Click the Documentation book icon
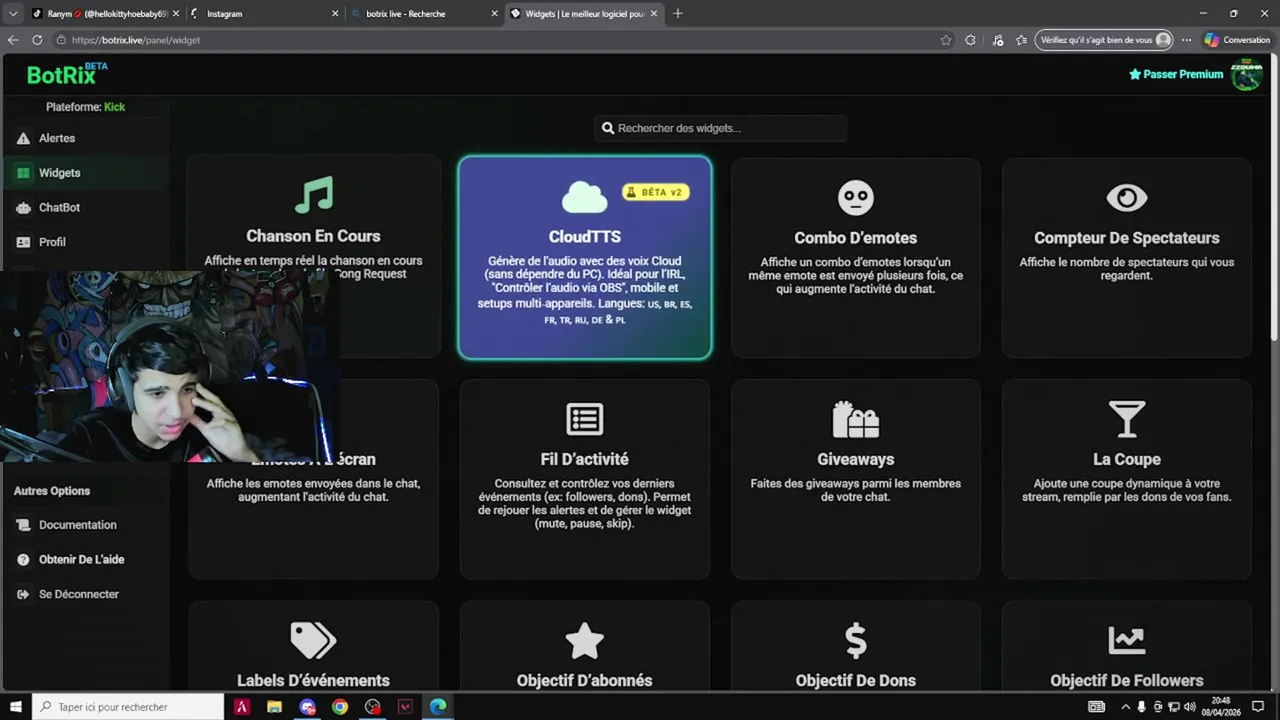Image resolution: width=1280 pixels, height=720 pixels. (x=23, y=525)
